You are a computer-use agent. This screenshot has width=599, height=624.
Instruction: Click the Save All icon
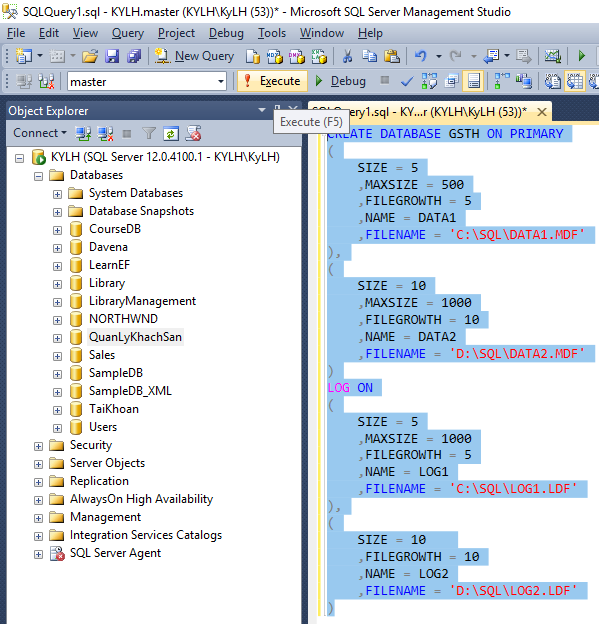(x=134, y=56)
